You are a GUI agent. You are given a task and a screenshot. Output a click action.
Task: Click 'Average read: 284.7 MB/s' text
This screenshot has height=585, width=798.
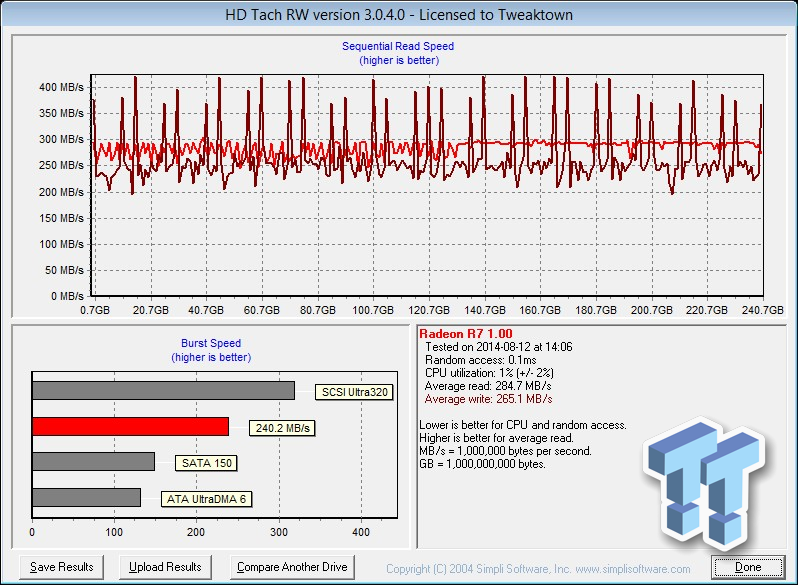tap(488, 386)
